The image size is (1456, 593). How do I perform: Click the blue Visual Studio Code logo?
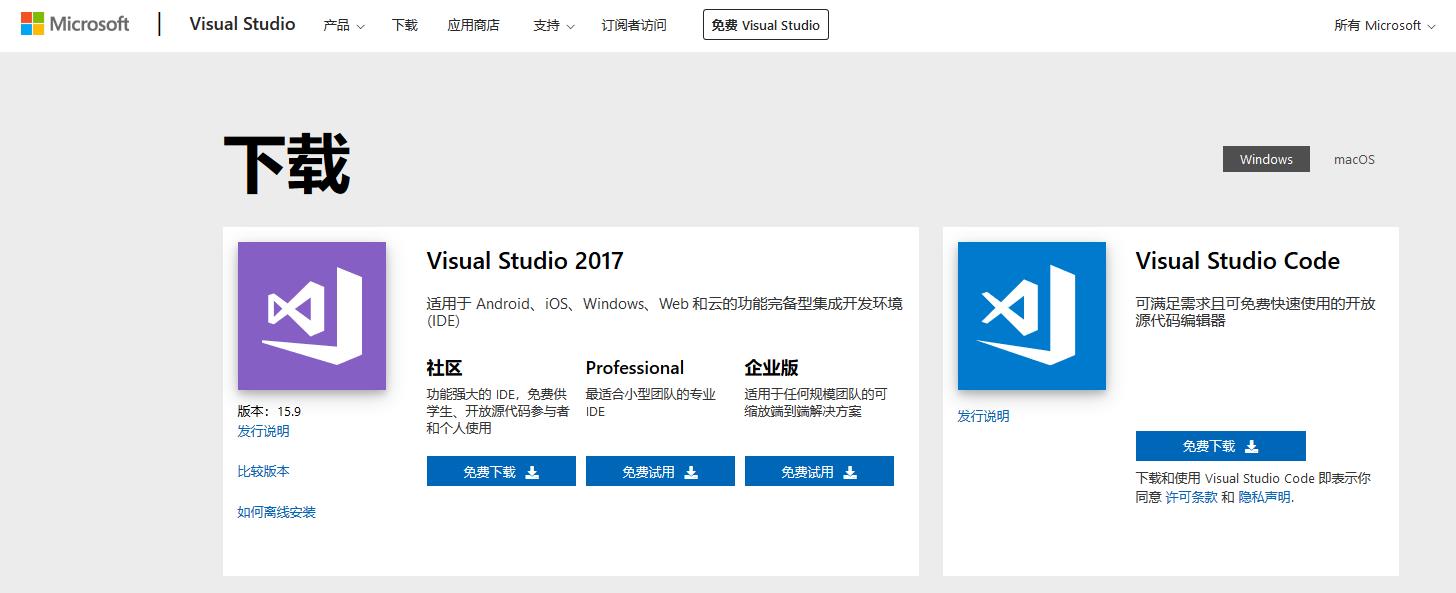coord(1032,316)
